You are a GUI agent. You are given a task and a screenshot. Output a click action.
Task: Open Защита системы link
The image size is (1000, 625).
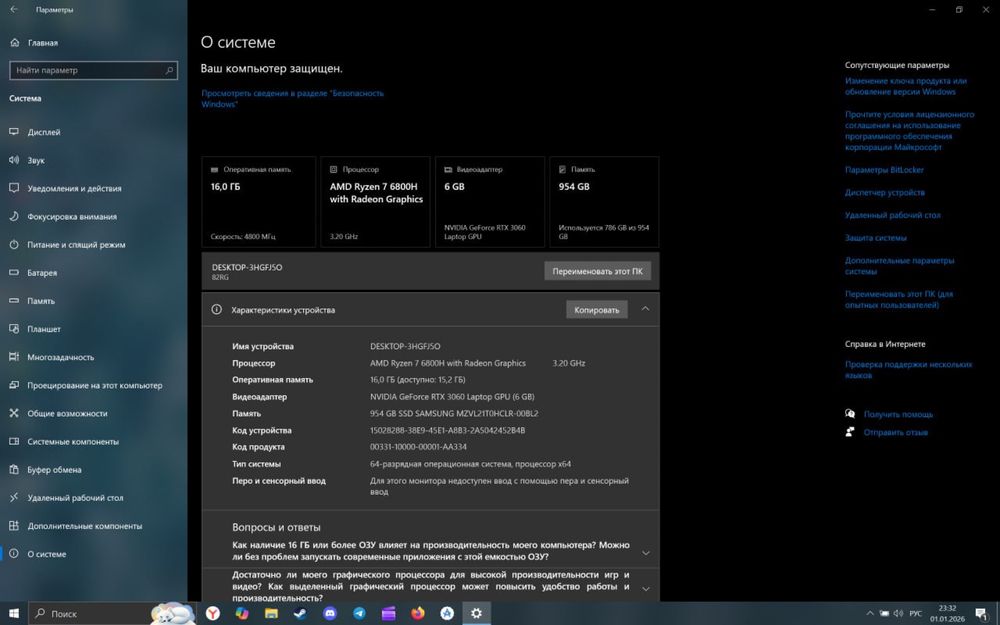point(876,237)
